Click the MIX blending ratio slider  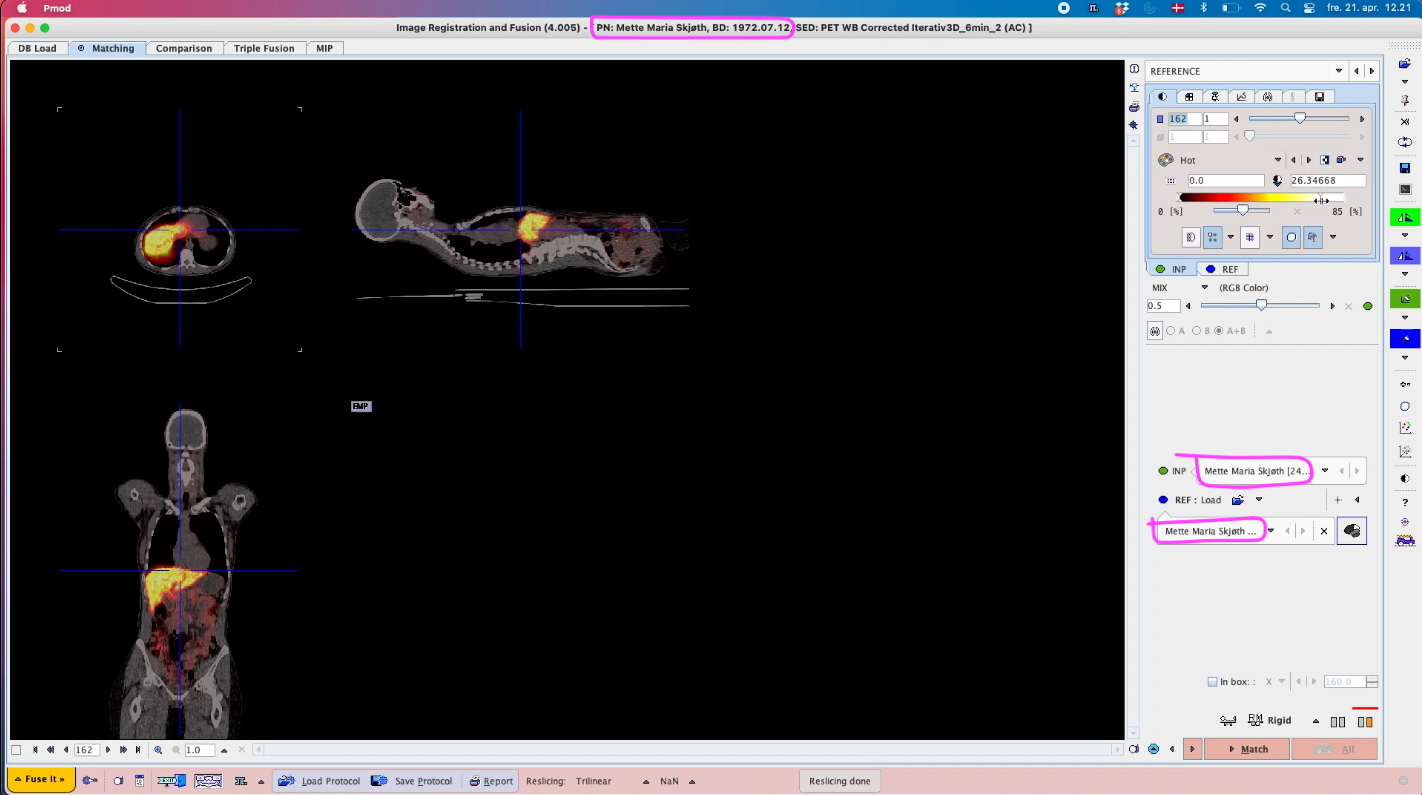(x=1261, y=306)
